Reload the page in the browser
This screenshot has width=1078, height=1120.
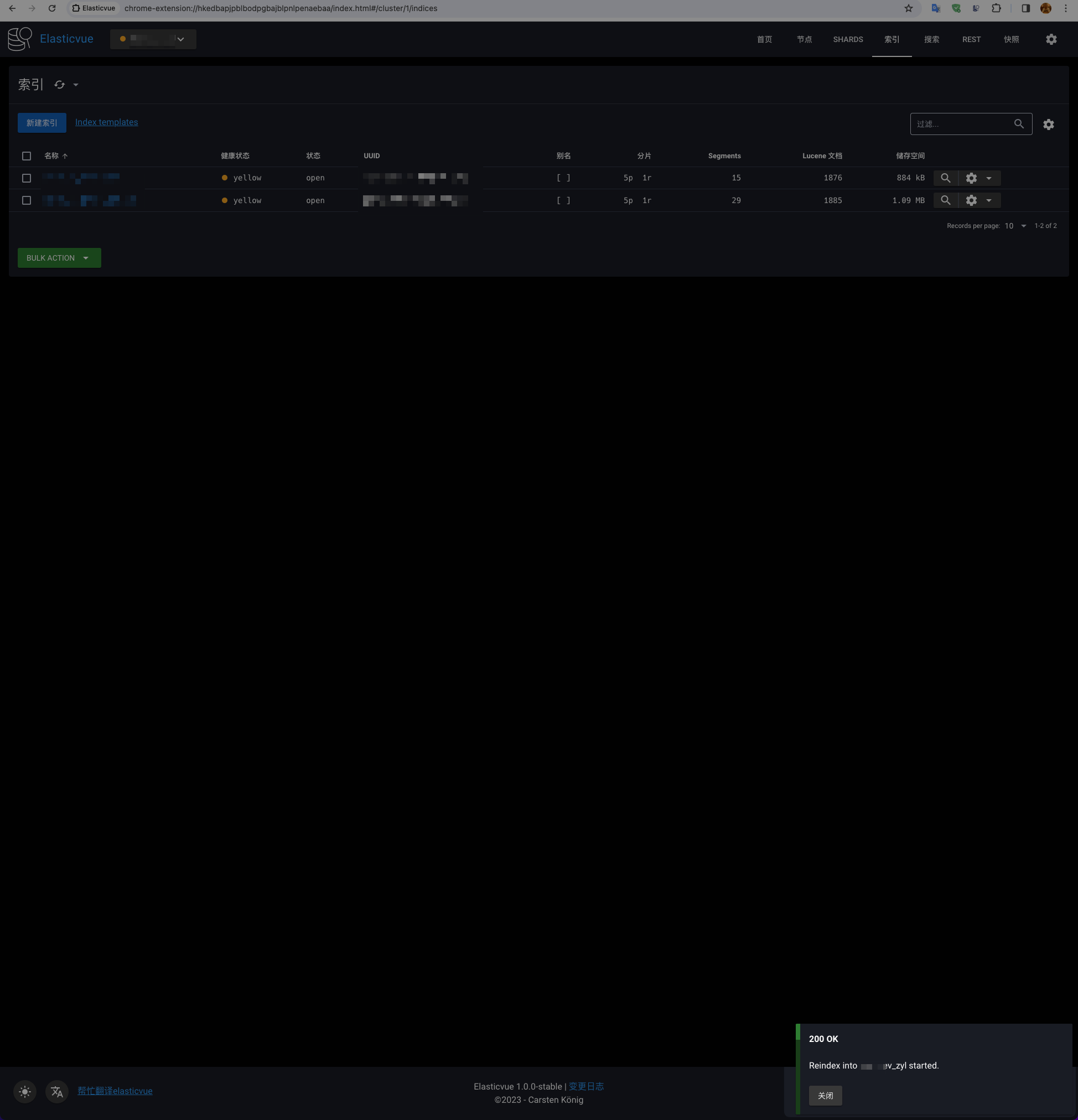click(52, 8)
